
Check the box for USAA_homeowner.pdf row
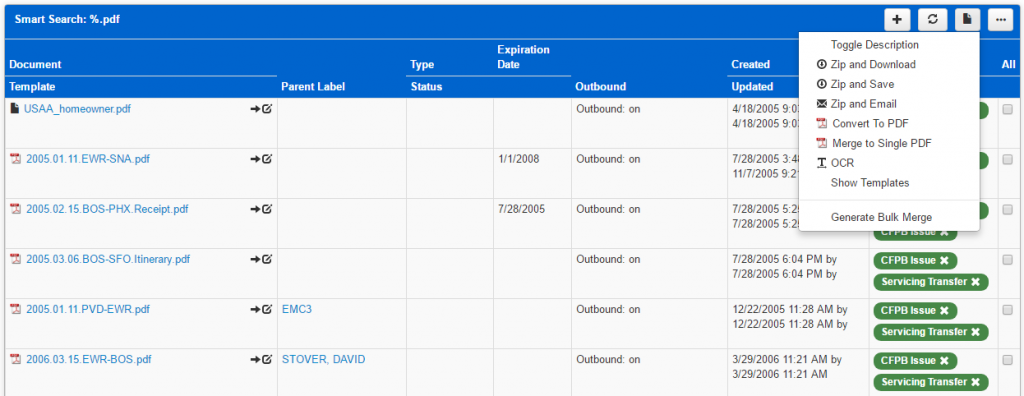[x=1008, y=109]
